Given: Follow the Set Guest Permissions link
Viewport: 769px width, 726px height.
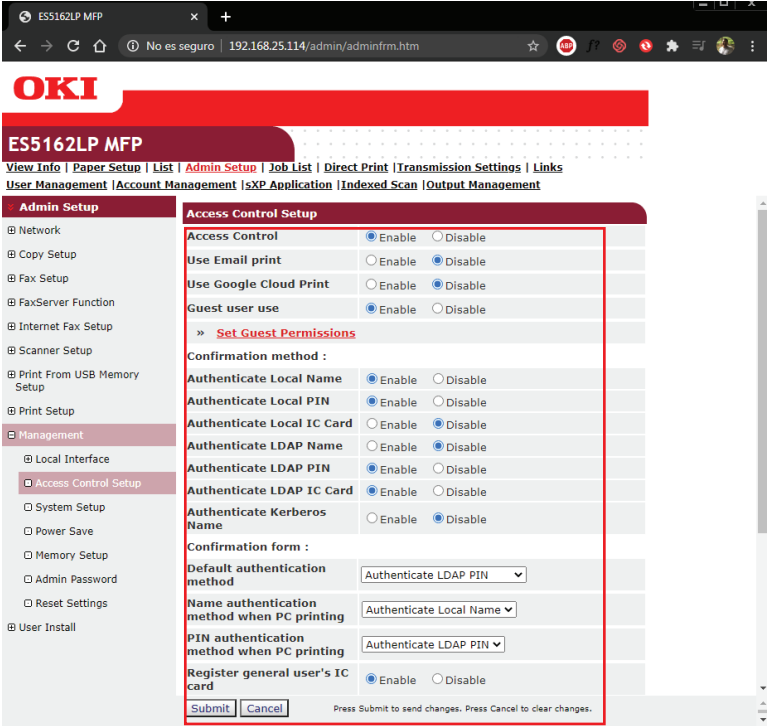Looking at the screenshot, I should tap(285, 333).
